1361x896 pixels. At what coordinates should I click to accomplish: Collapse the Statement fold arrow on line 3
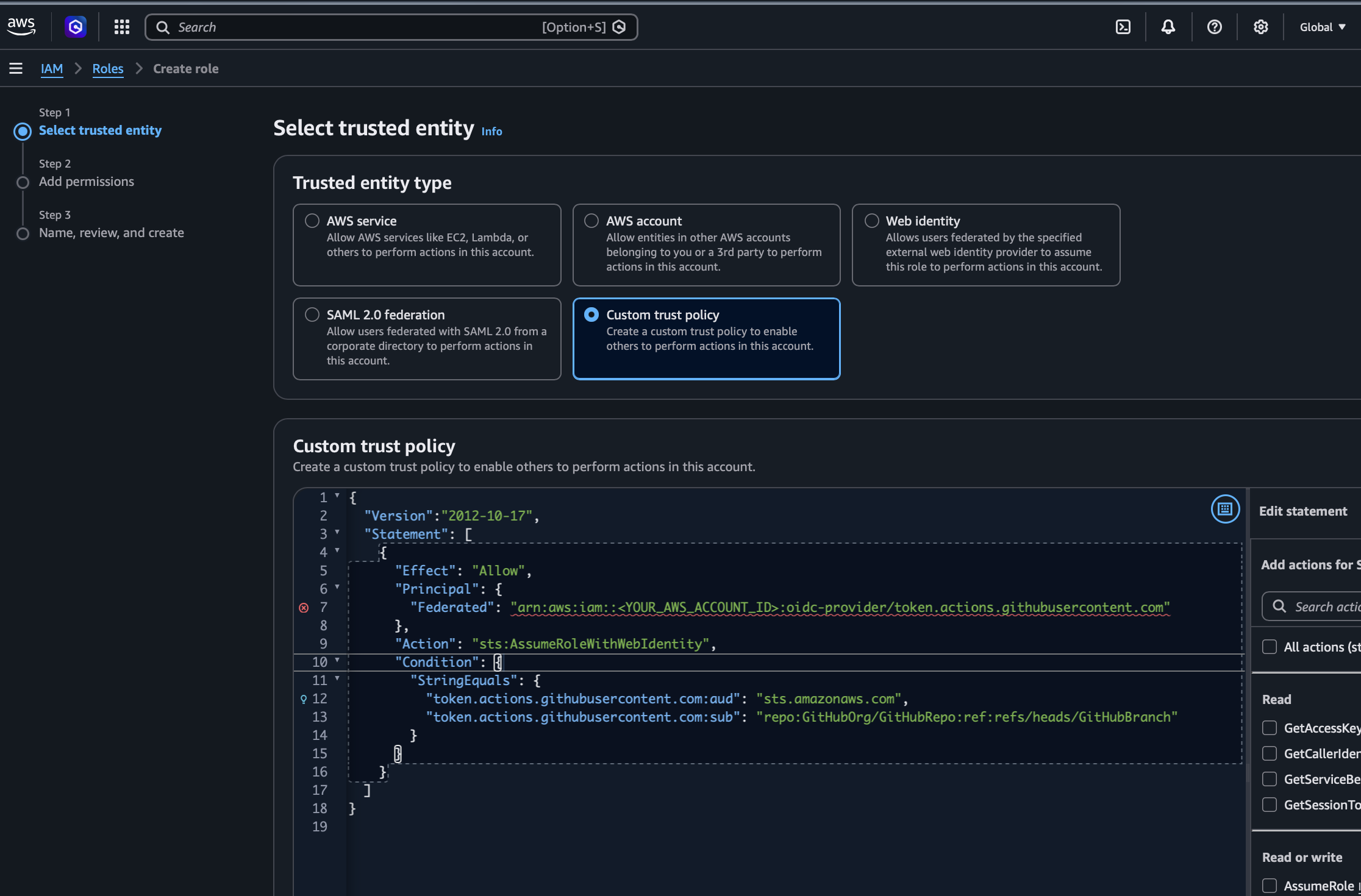337,532
